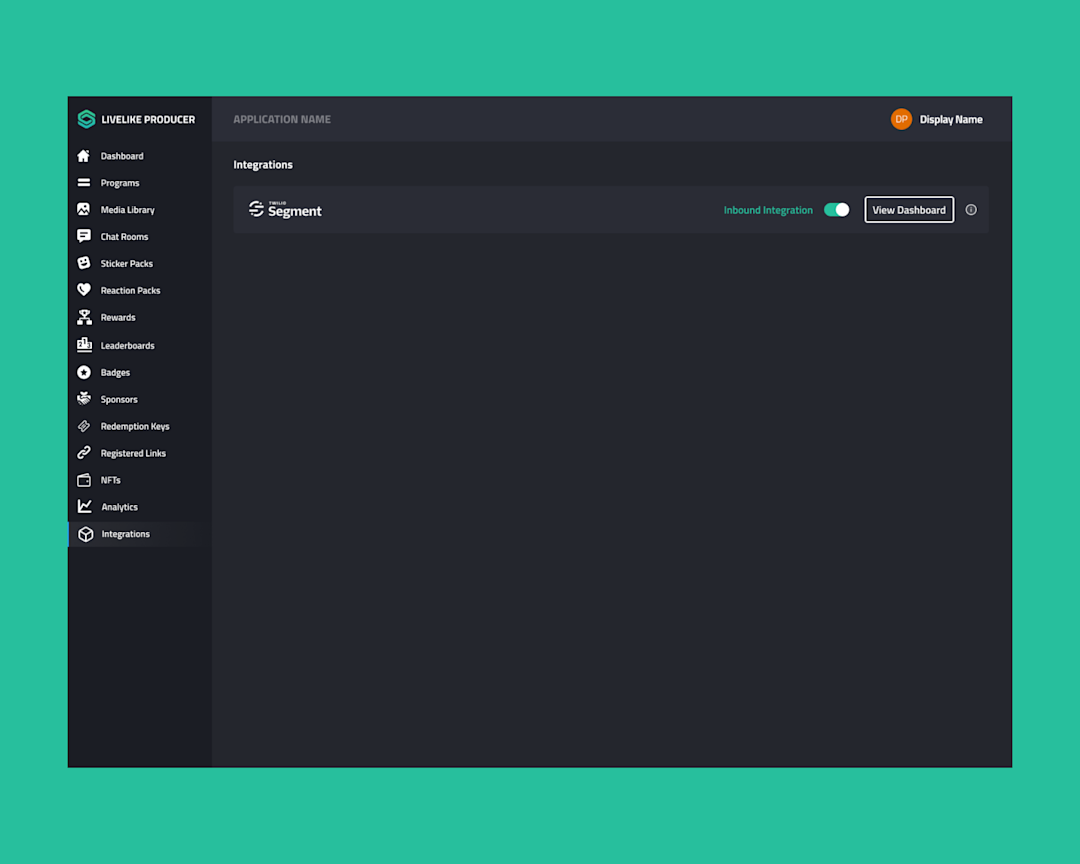1080x864 pixels.
Task: Click the Chat Rooms speech bubble icon
Action: (x=83, y=236)
